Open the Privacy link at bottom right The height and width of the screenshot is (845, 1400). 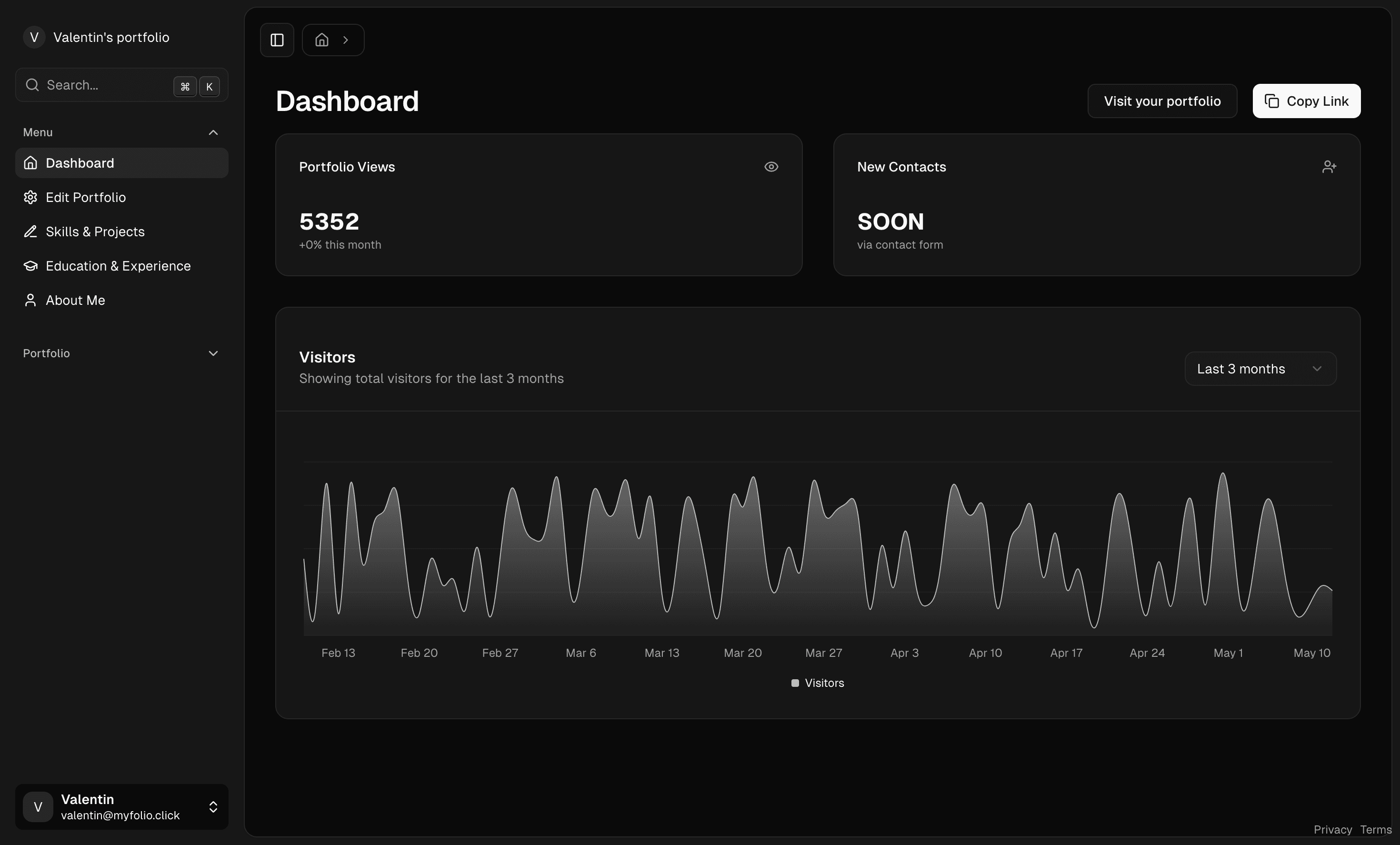1333,830
